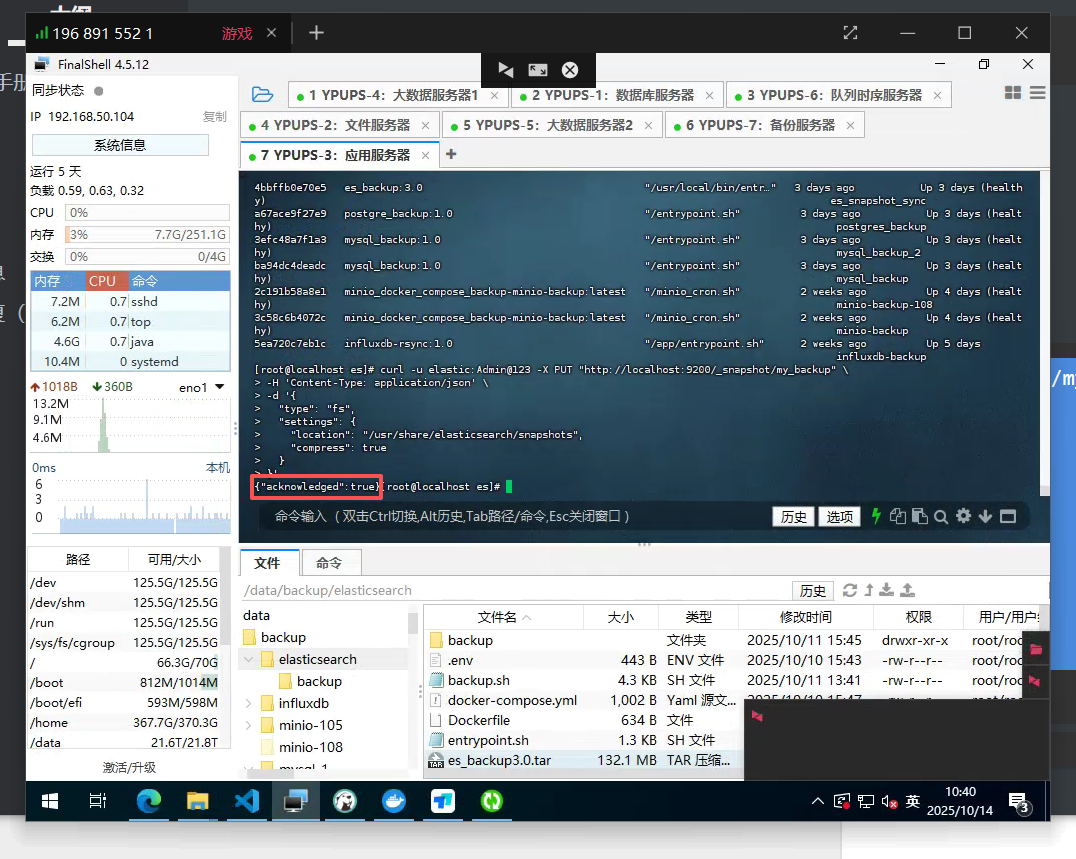The height and width of the screenshot is (859, 1076).
Task: Click the upload icon in file toolbar
Action: tap(908, 590)
